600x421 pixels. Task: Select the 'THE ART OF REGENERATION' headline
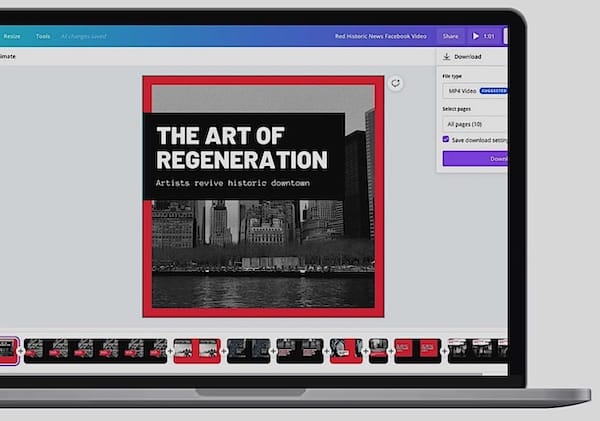(x=242, y=147)
